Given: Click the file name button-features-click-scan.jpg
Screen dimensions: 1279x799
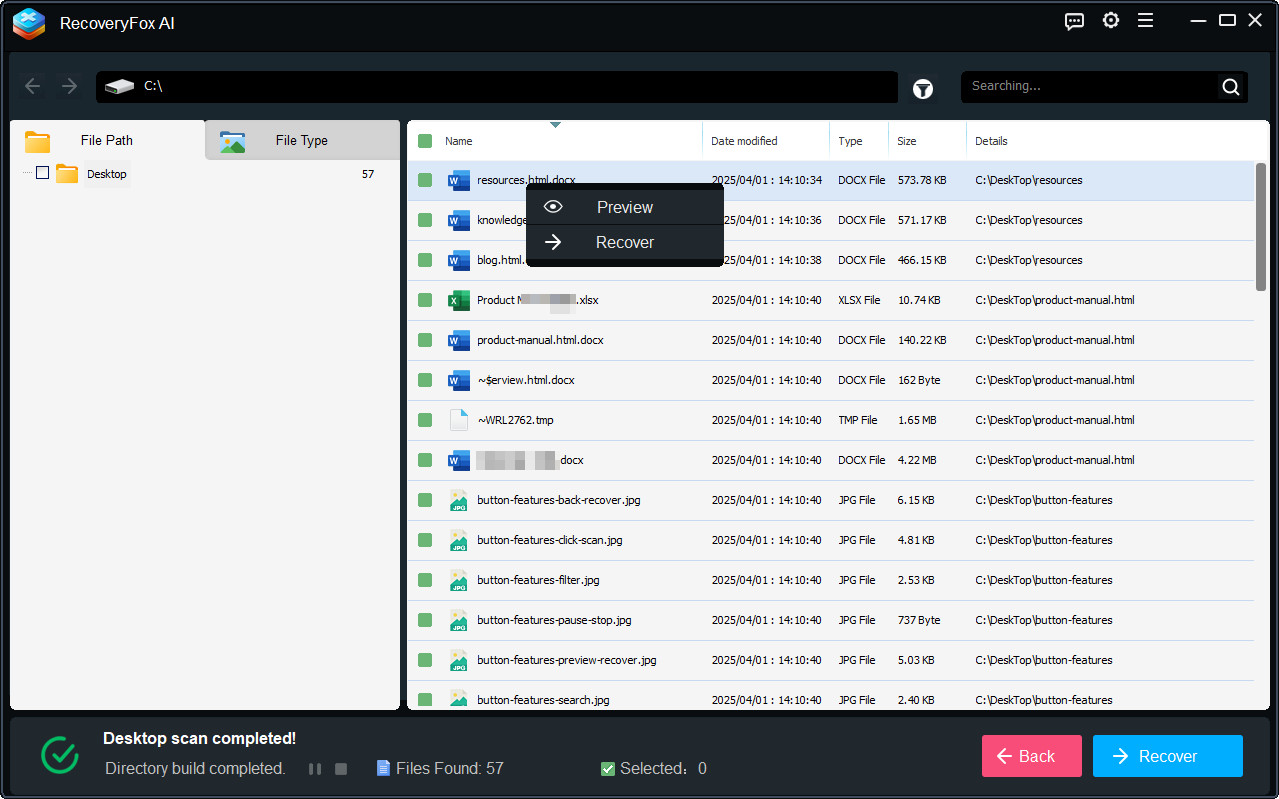Looking at the screenshot, I should pyautogui.click(x=550, y=540).
